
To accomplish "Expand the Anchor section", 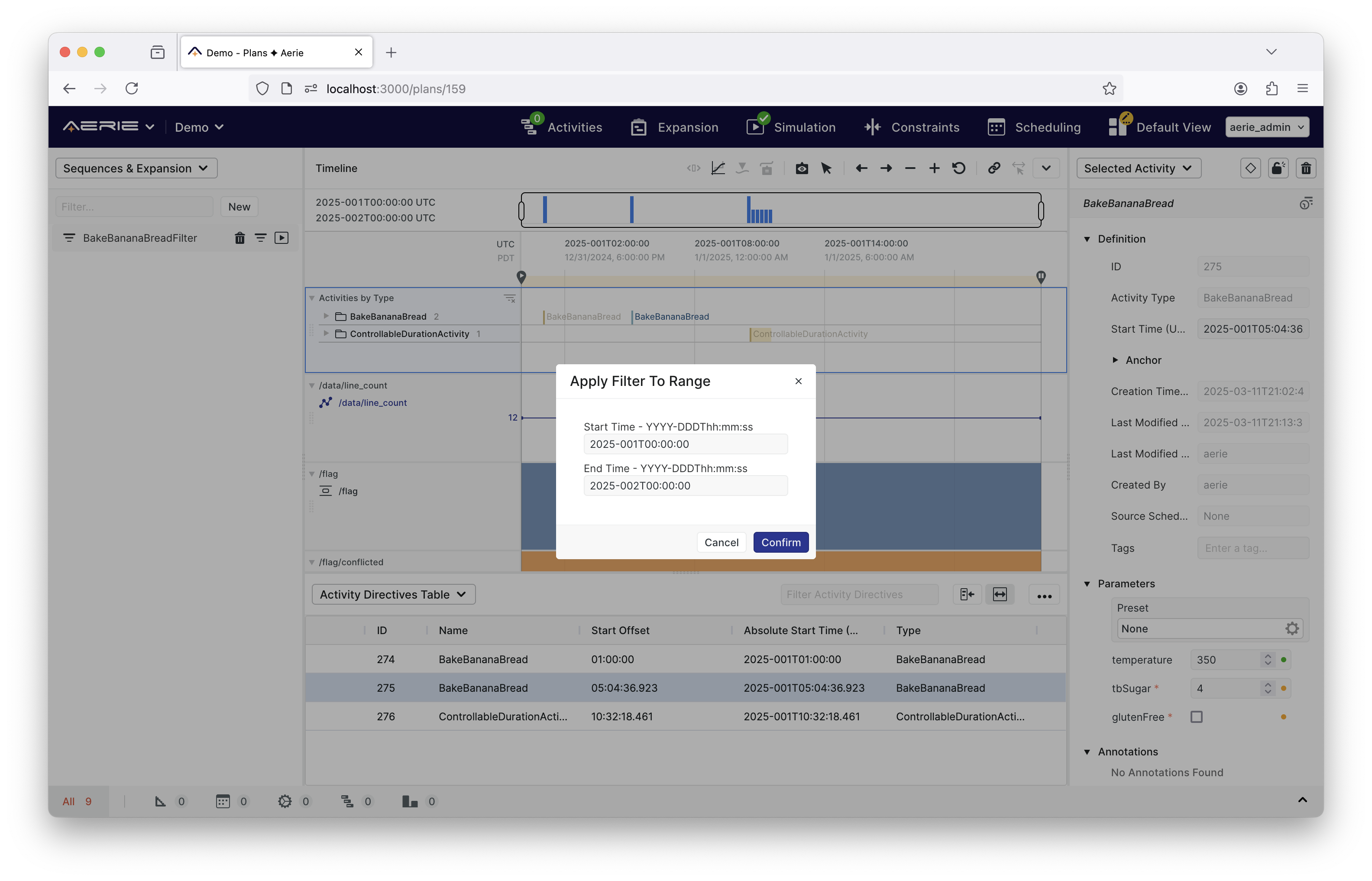I will (1115, 360).
